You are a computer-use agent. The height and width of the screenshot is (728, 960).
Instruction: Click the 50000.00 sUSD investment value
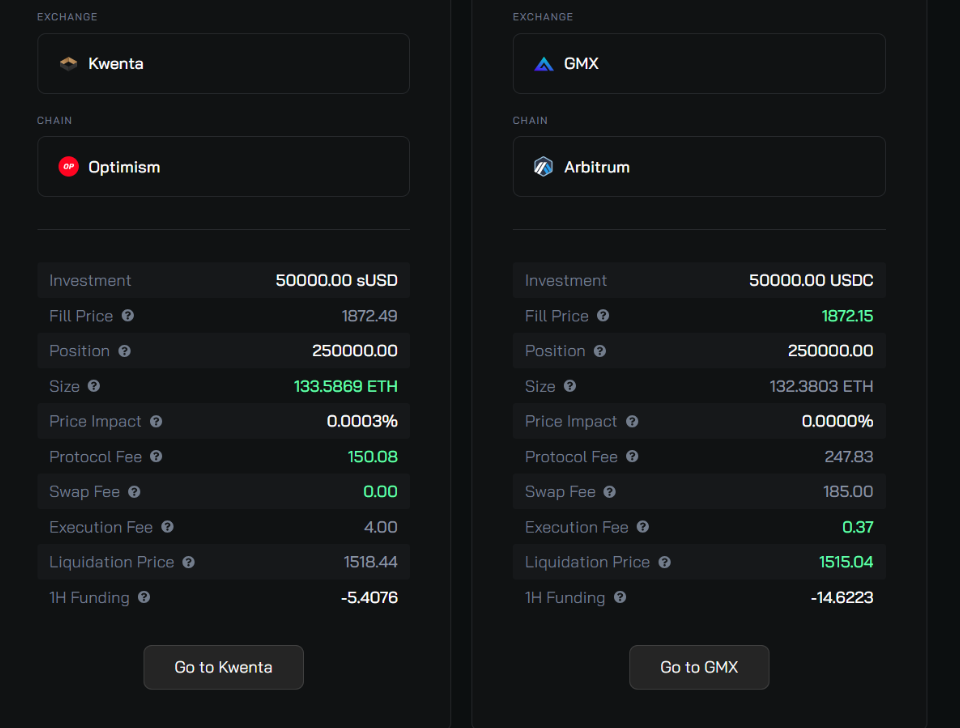(337, 280)
